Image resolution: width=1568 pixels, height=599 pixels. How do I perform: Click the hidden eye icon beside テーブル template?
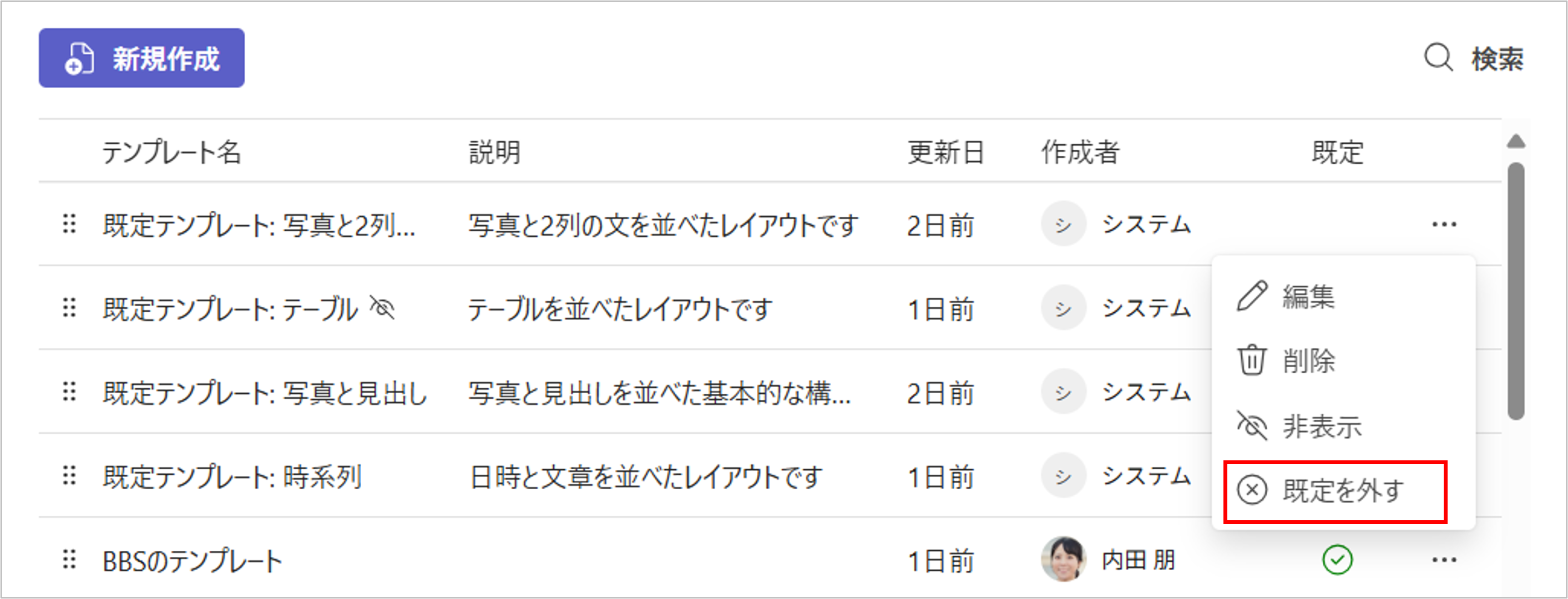pyautogui.click(x=383, y=308)
